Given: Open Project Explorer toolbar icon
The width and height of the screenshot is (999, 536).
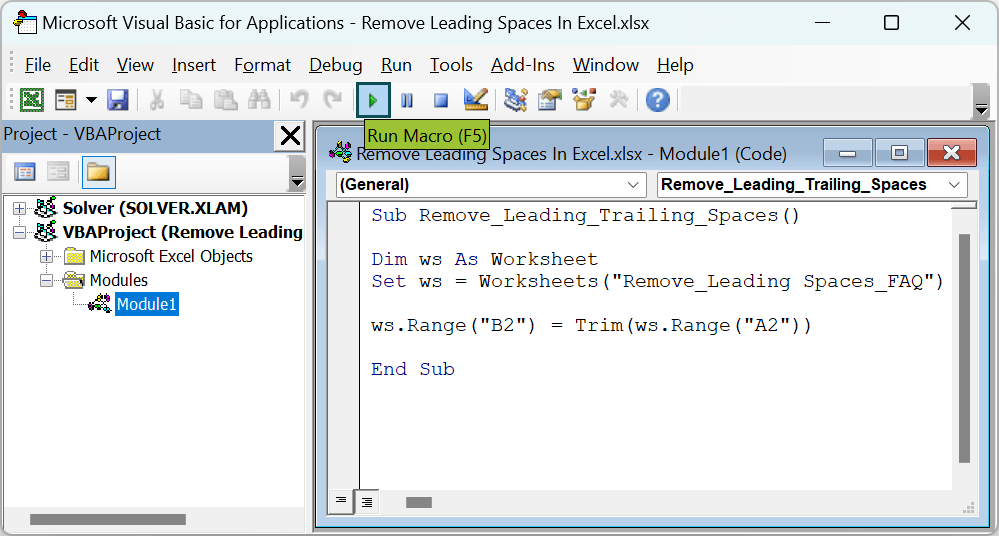Looking at the screenshot, I should click(x=515, y=100).
